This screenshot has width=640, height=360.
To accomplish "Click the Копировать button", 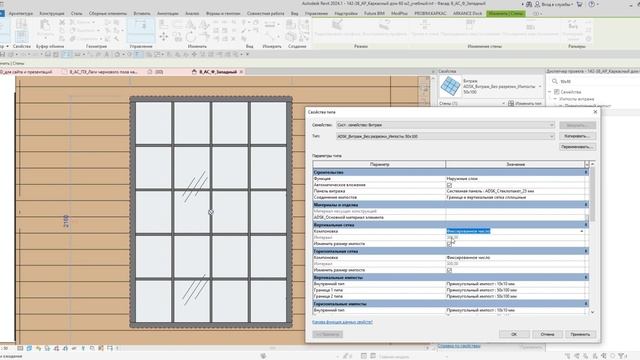I will pos(577,136).
